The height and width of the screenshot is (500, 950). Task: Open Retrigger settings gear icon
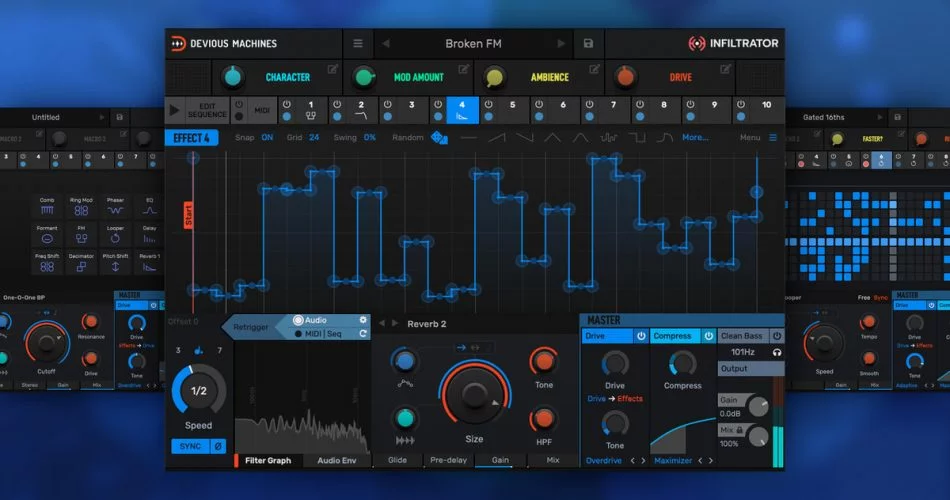363,320
